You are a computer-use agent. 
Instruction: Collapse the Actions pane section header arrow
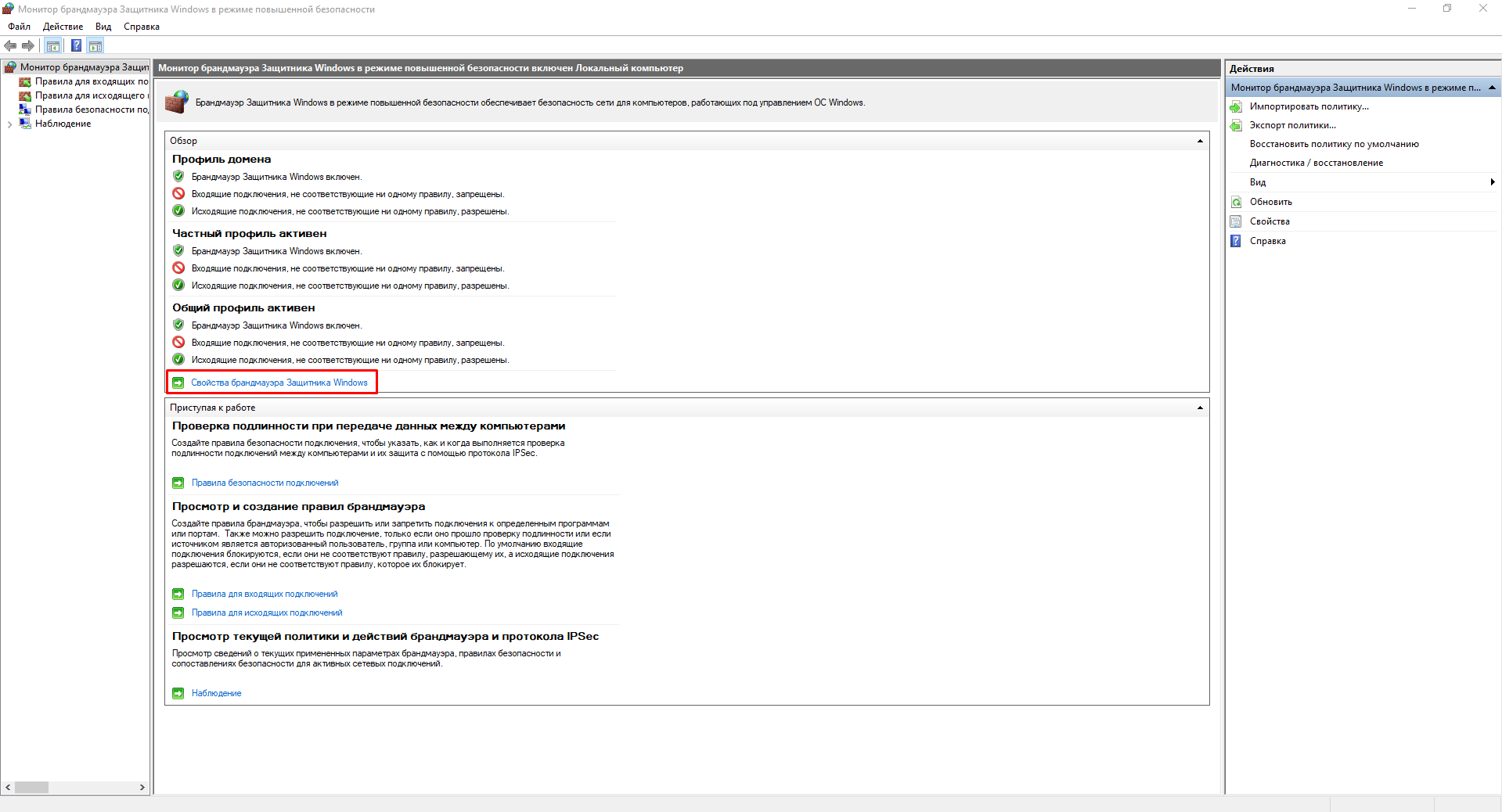click(1492, 88)
